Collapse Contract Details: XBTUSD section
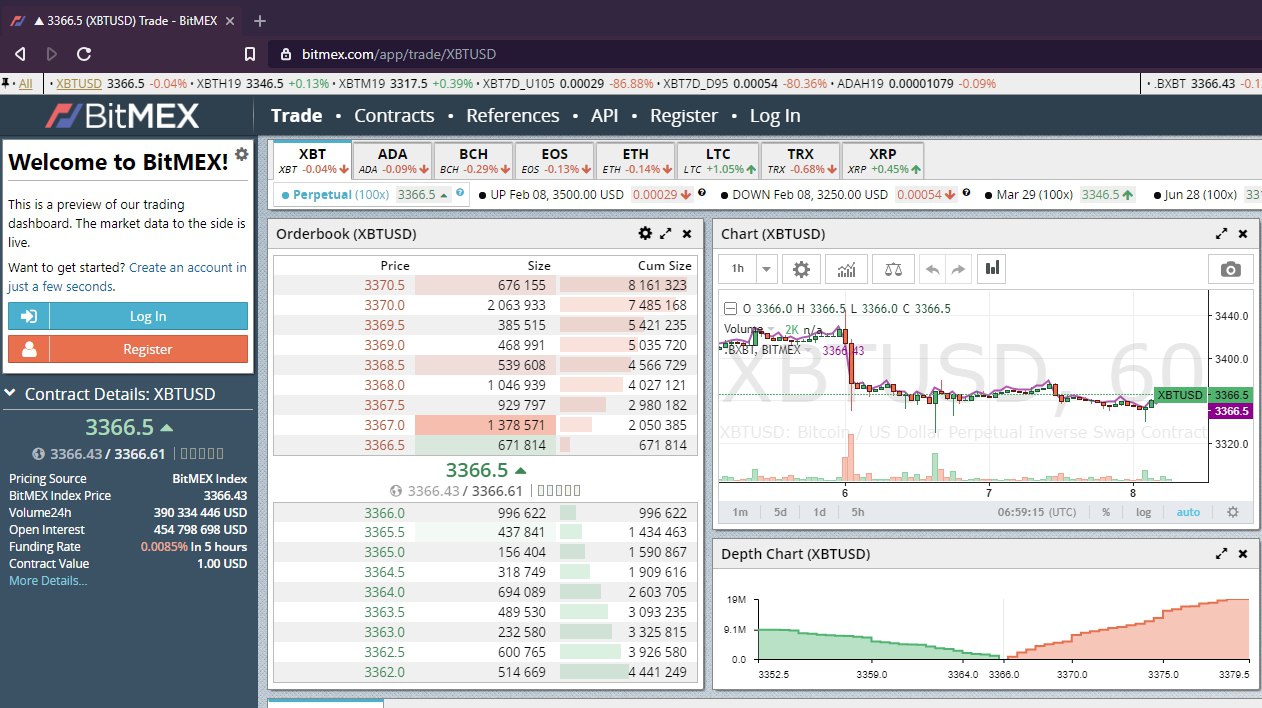Viewport: 1262px width, 708px height. [x=10, y=394]
